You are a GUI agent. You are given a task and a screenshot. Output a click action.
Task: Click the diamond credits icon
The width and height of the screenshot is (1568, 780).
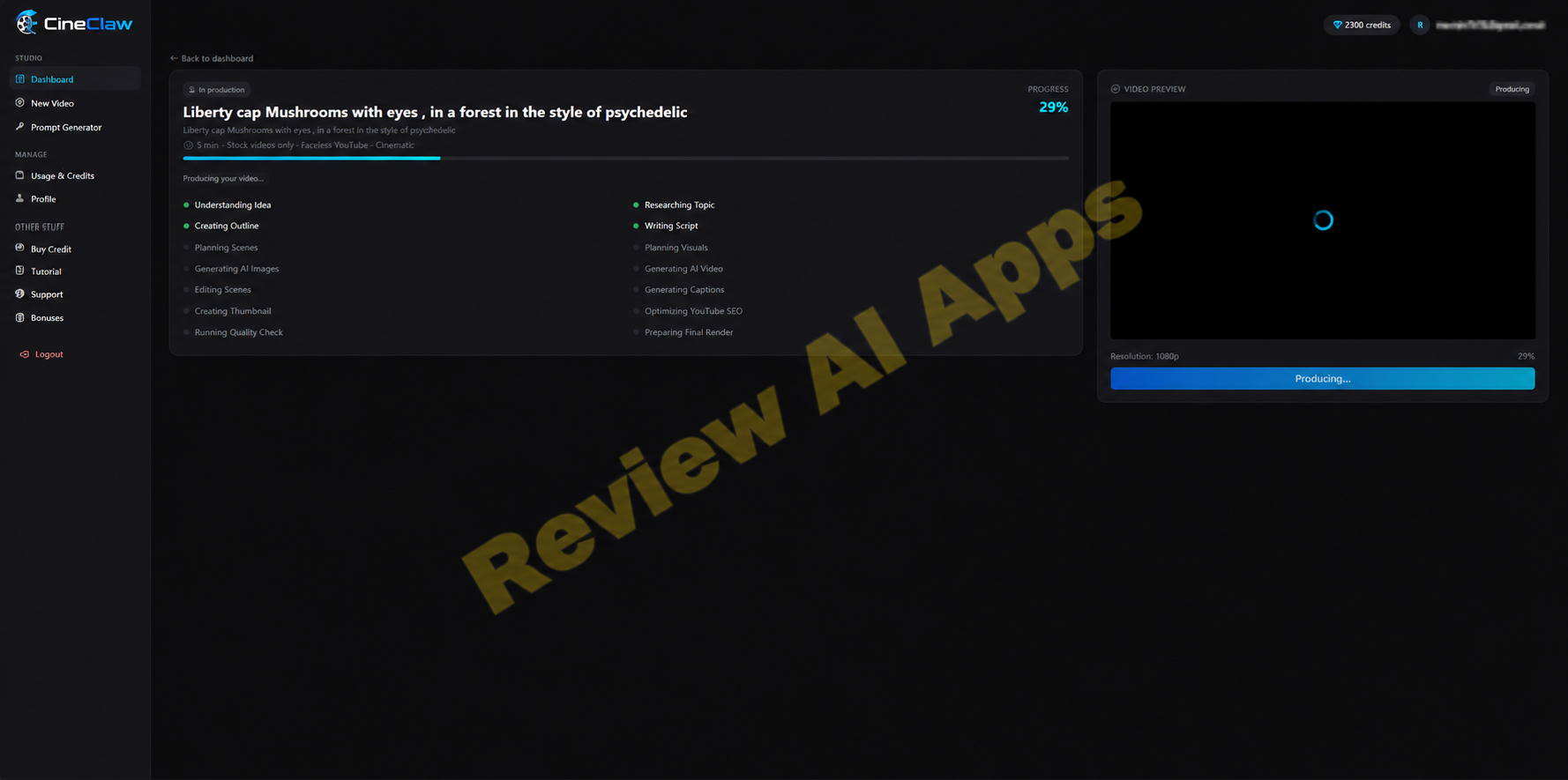[1337, 26]
